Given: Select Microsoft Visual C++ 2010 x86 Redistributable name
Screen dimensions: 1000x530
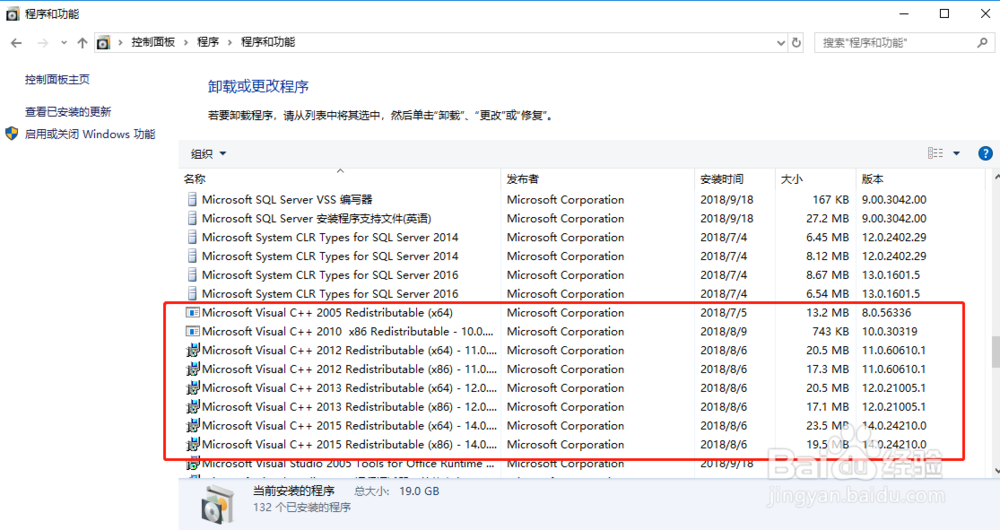Looking at the screenshot, I should (348, 332).
